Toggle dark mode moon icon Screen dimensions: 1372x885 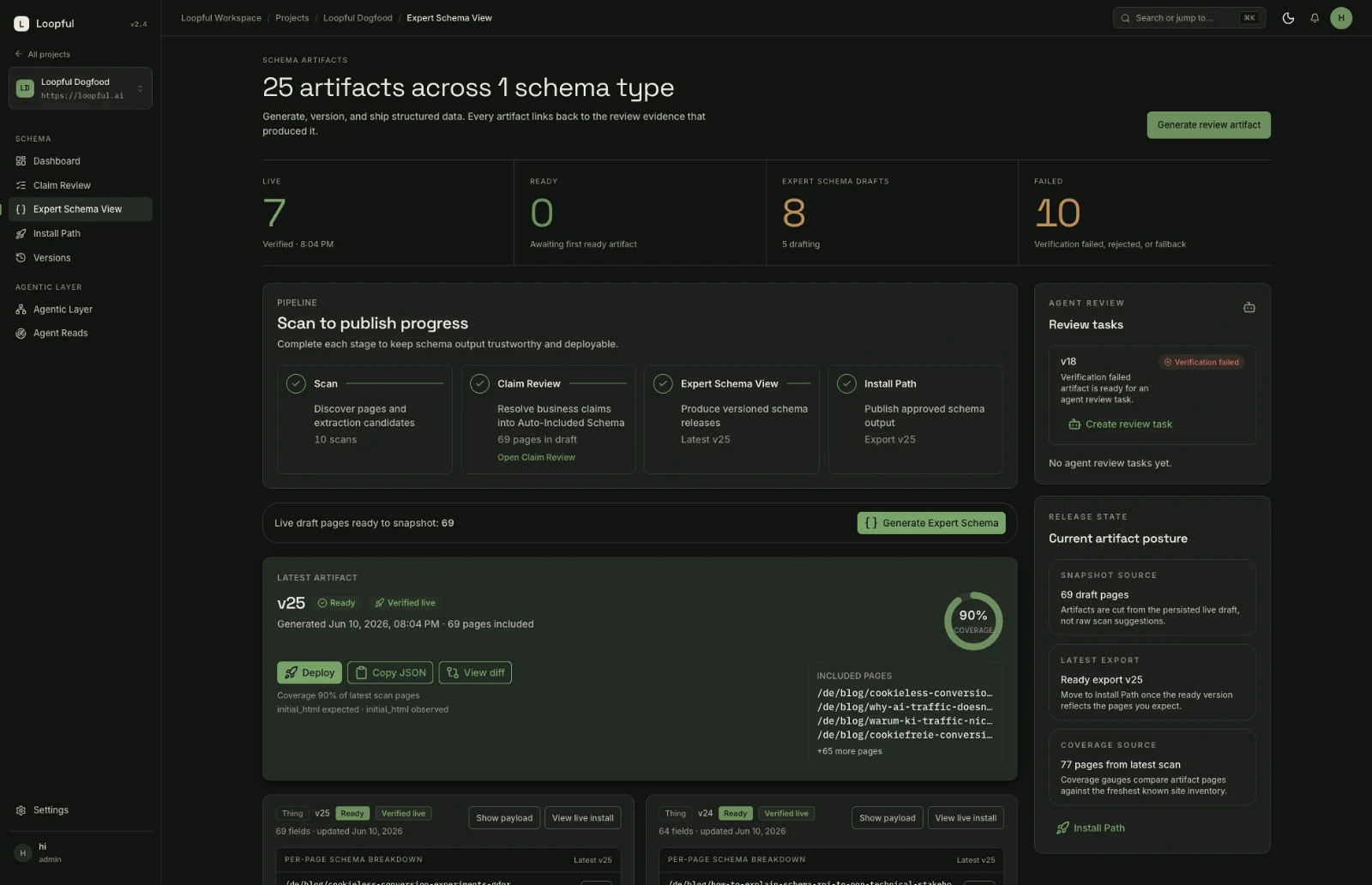[x=1288, y=18]
